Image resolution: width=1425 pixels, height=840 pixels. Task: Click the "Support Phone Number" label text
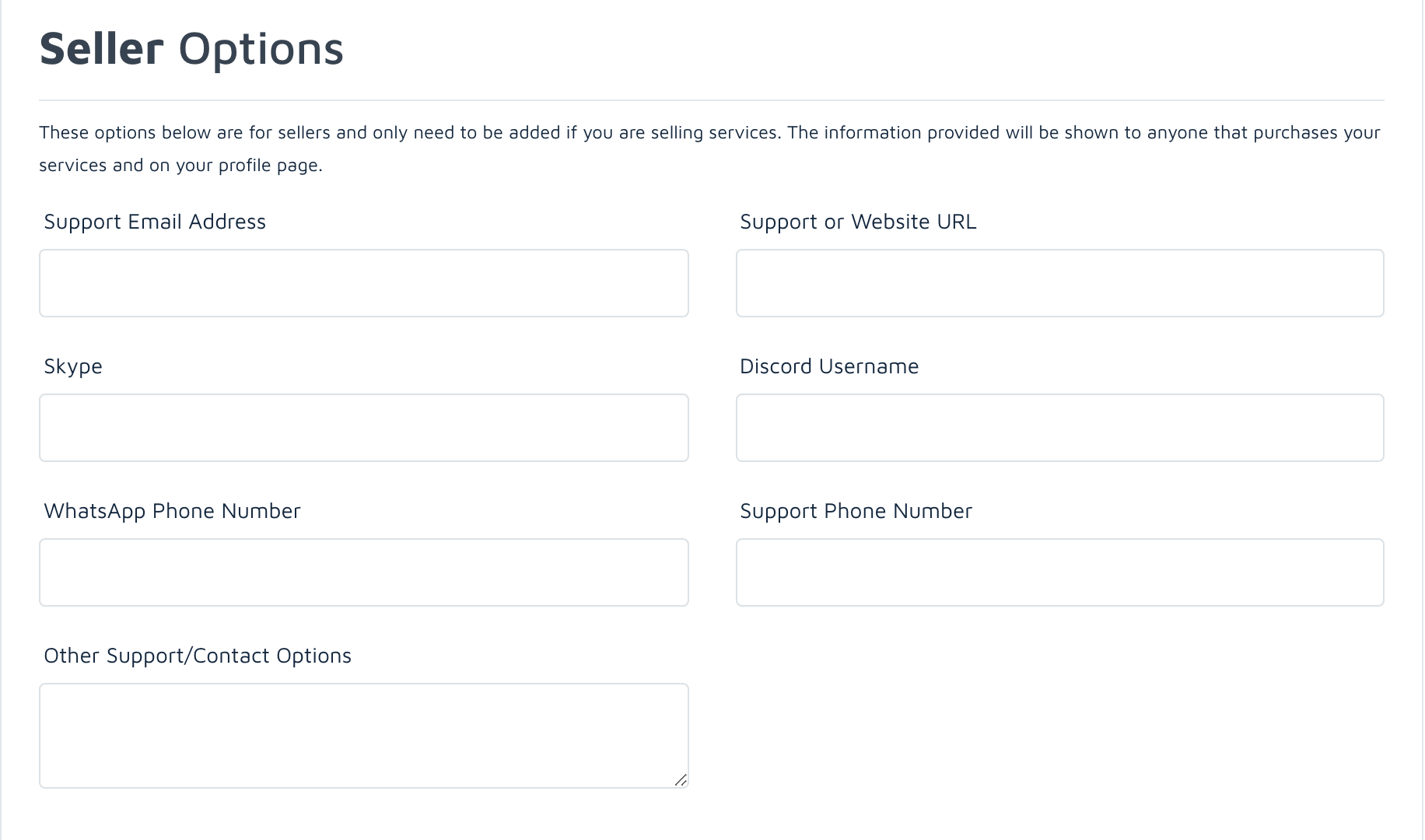pyautogui.click(x=856, y=511)
